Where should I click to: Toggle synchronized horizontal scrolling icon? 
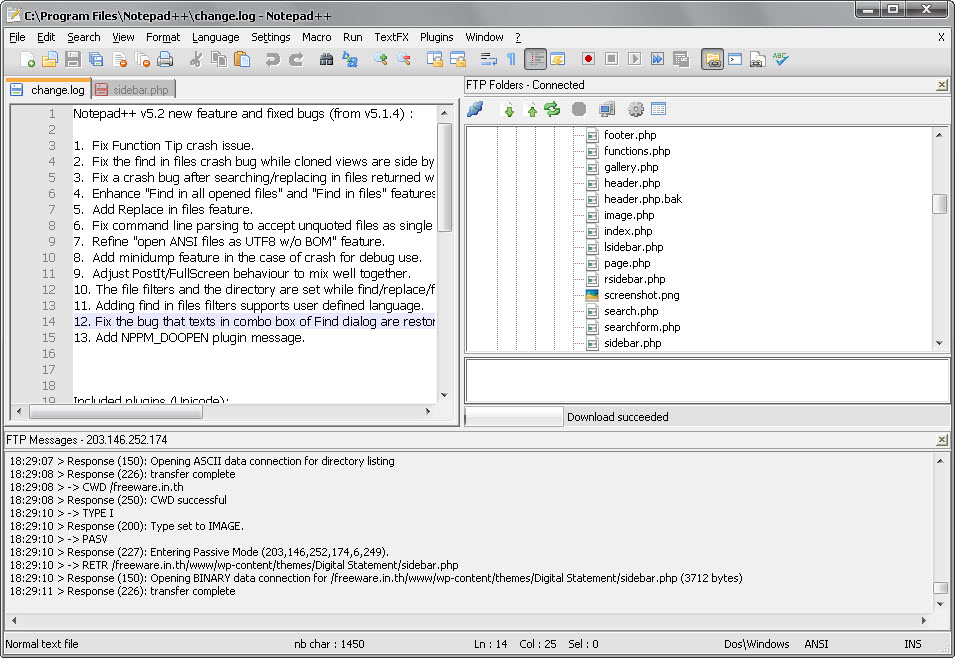pos(457,59)
